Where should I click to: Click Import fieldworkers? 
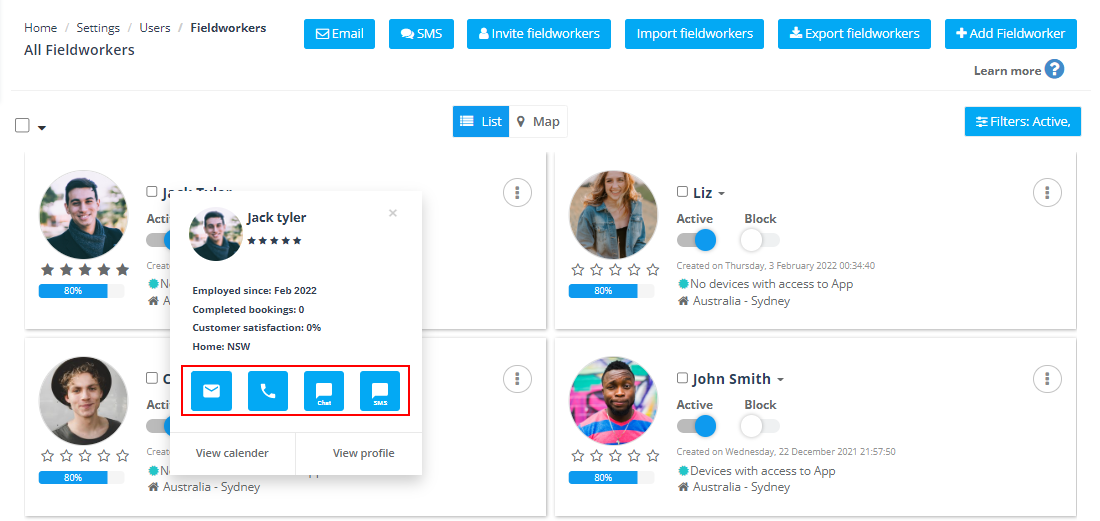pos(695,34)
